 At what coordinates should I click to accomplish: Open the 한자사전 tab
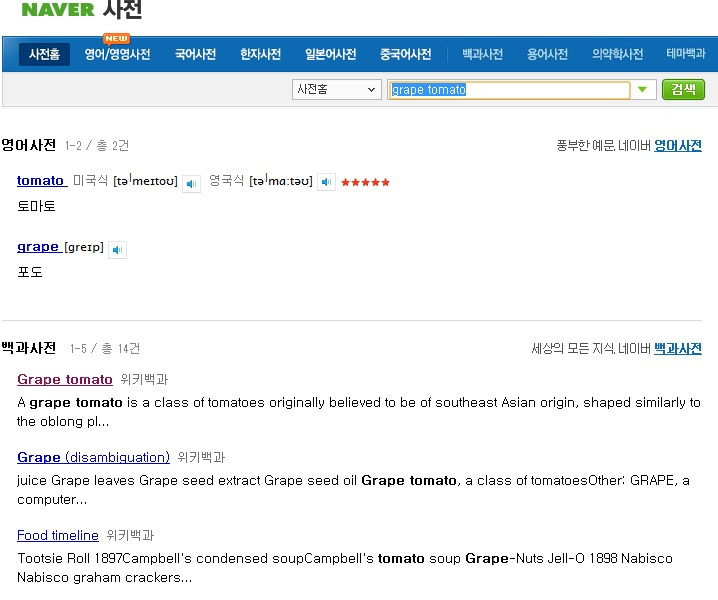(x=261, y=54)
